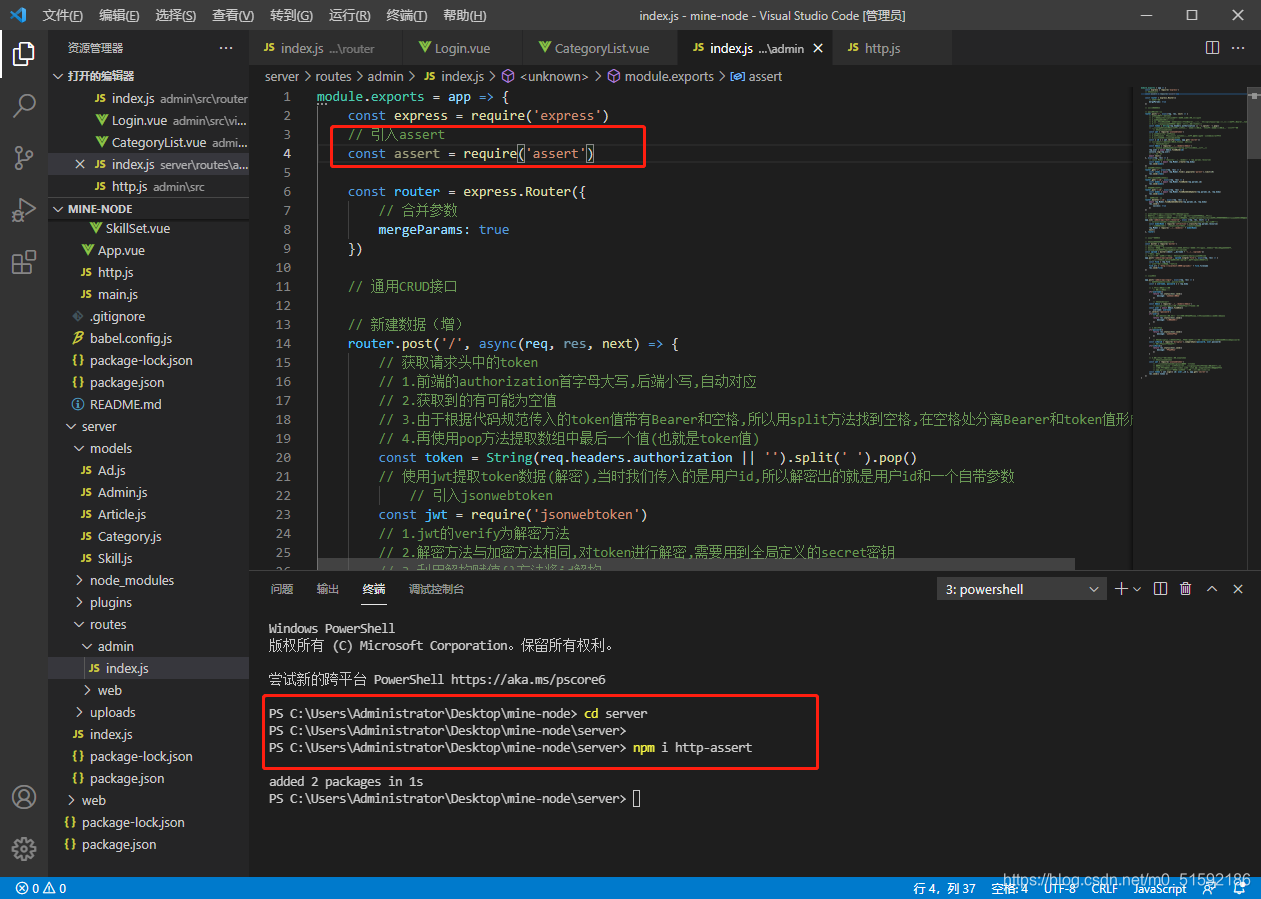Open the Manage gear settings icon
Viewport: 1261px width, 899px height.
pos(24,849)
